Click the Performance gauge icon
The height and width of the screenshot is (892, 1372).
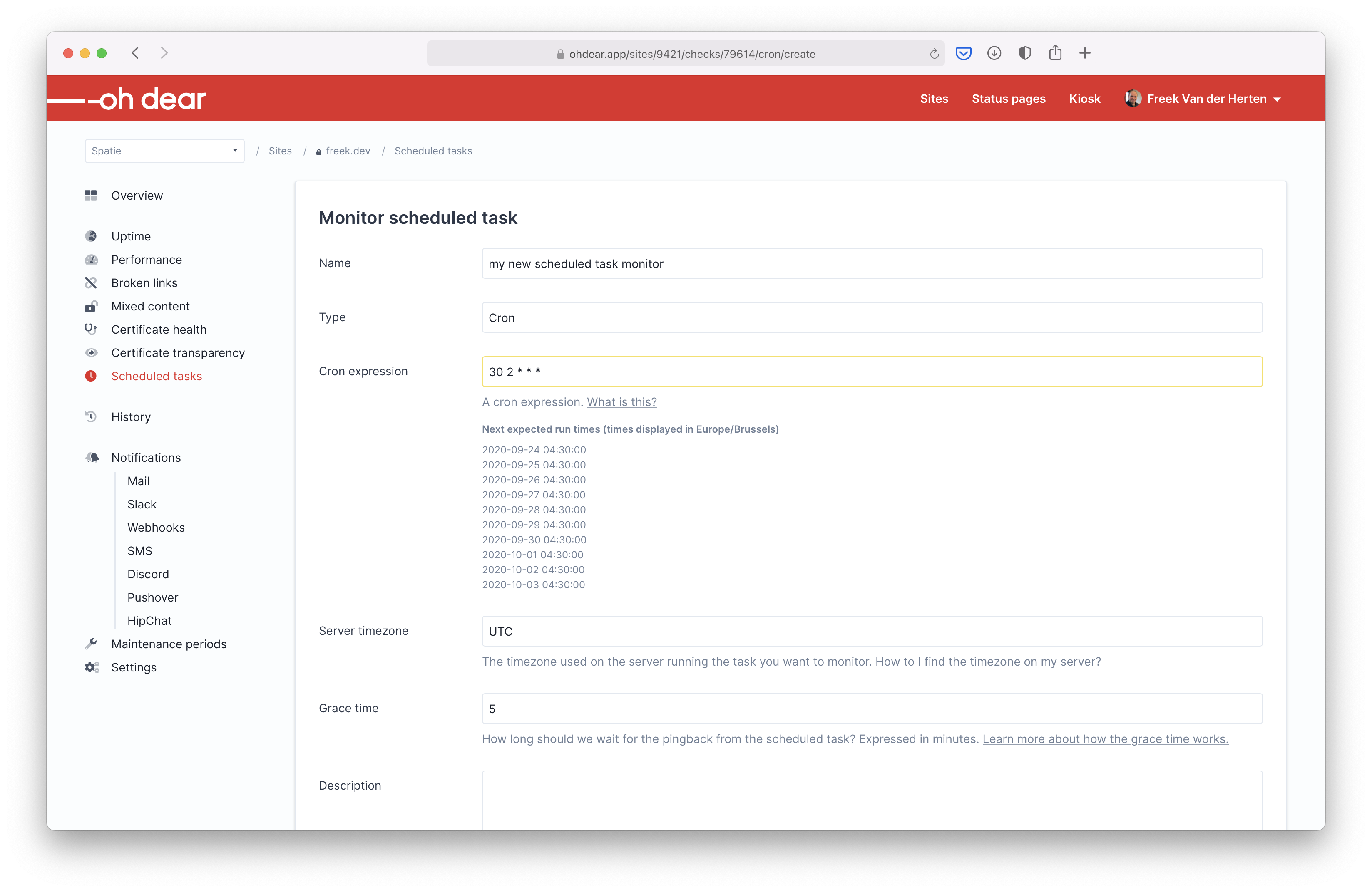(x=90, y=259)
